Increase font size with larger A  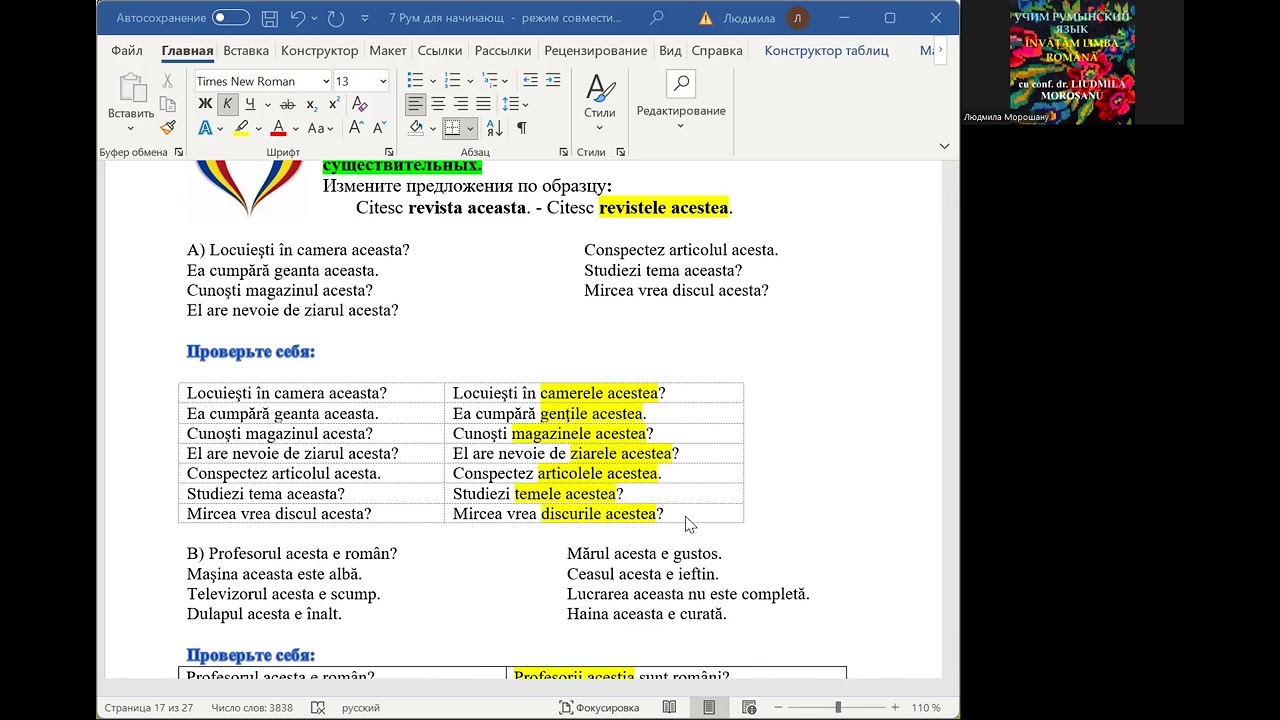pos(356,128)
